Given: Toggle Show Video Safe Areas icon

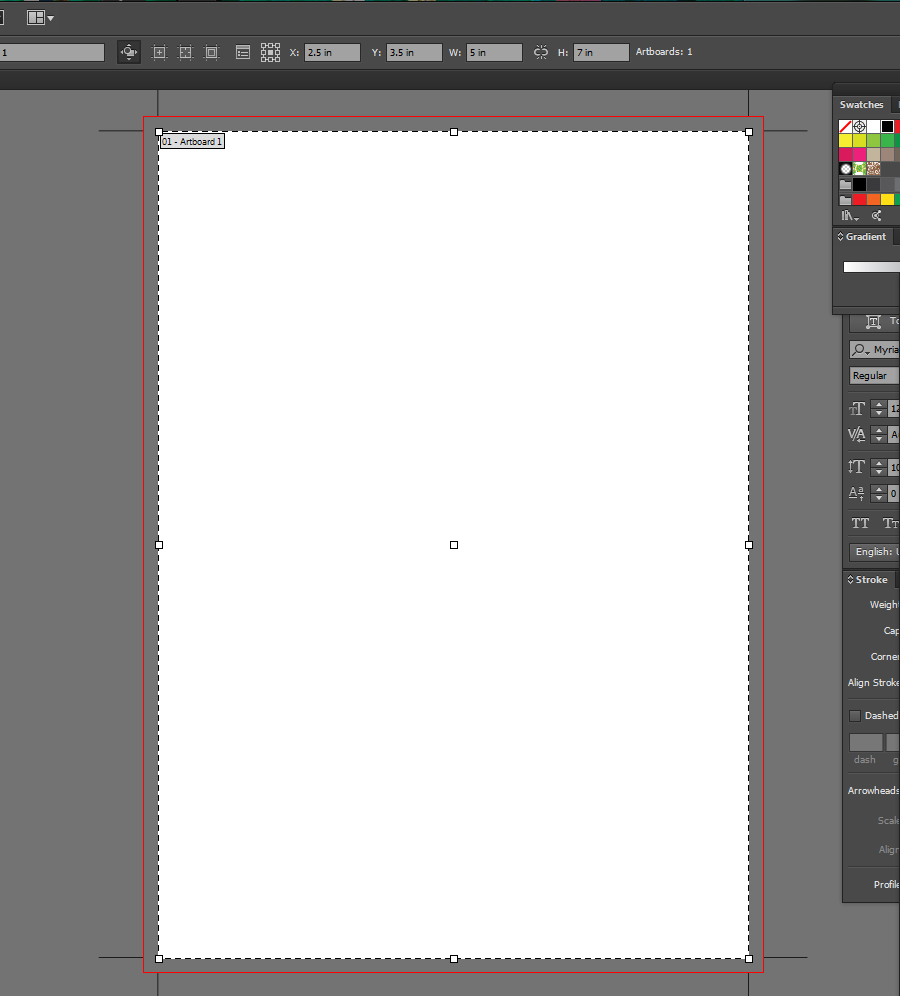Looking at the screenshot, I should click(211, 52).
